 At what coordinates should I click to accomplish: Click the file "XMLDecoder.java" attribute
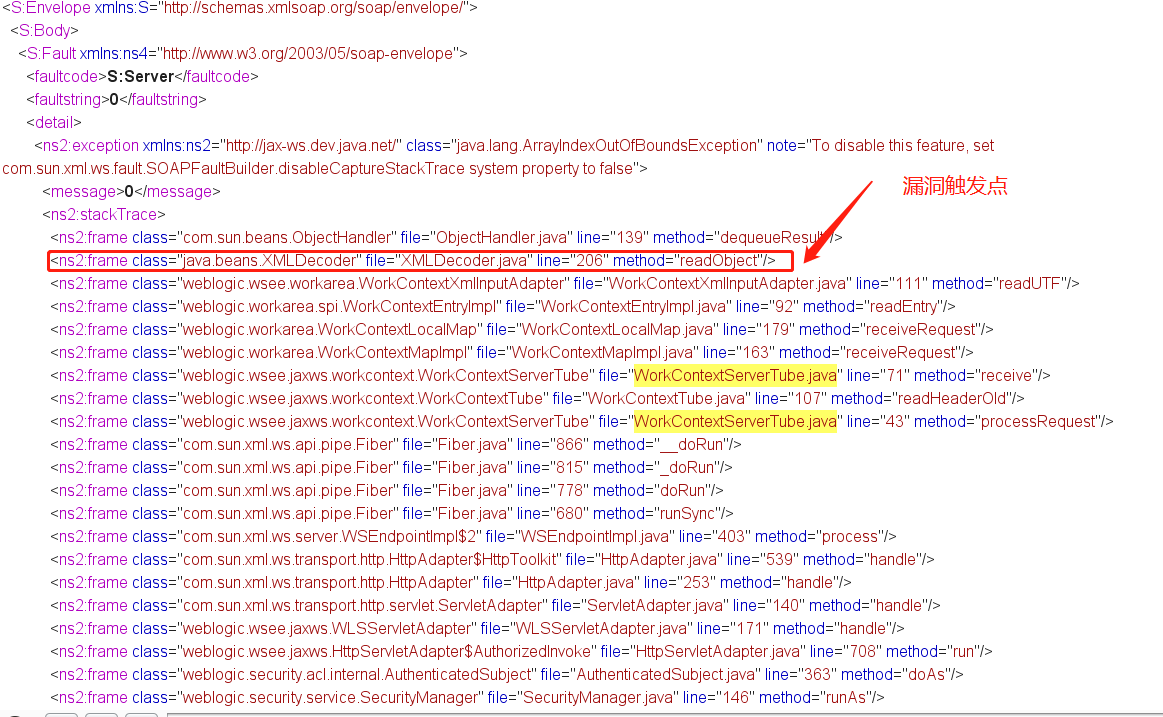[x=449, y=260]
